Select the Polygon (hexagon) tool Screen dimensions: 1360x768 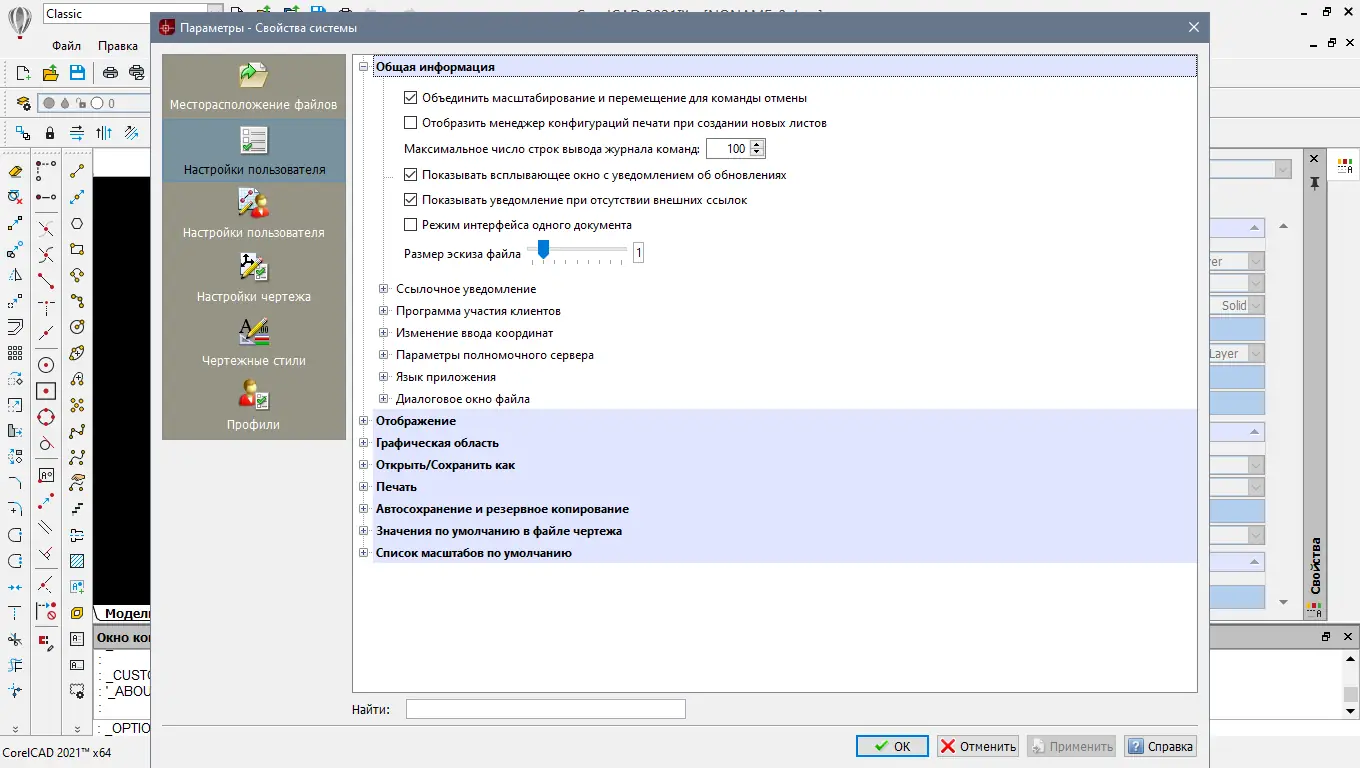[x=77, y=224]
